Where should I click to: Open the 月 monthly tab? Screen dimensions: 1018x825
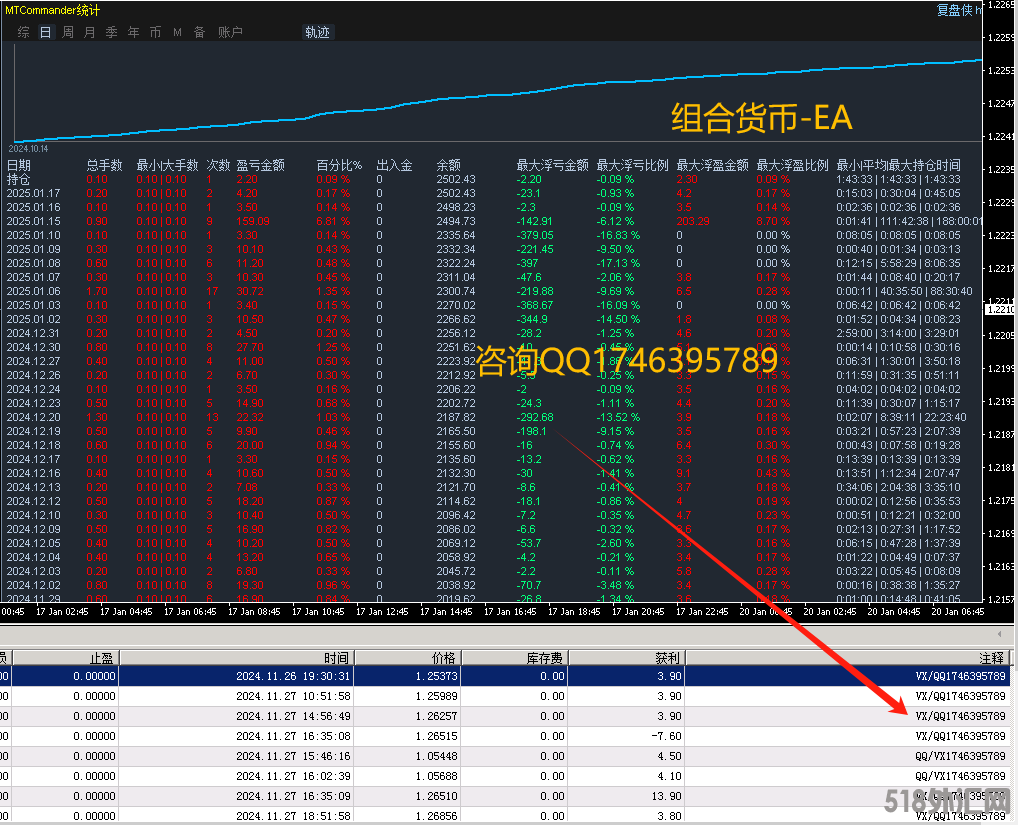[90, 32]
